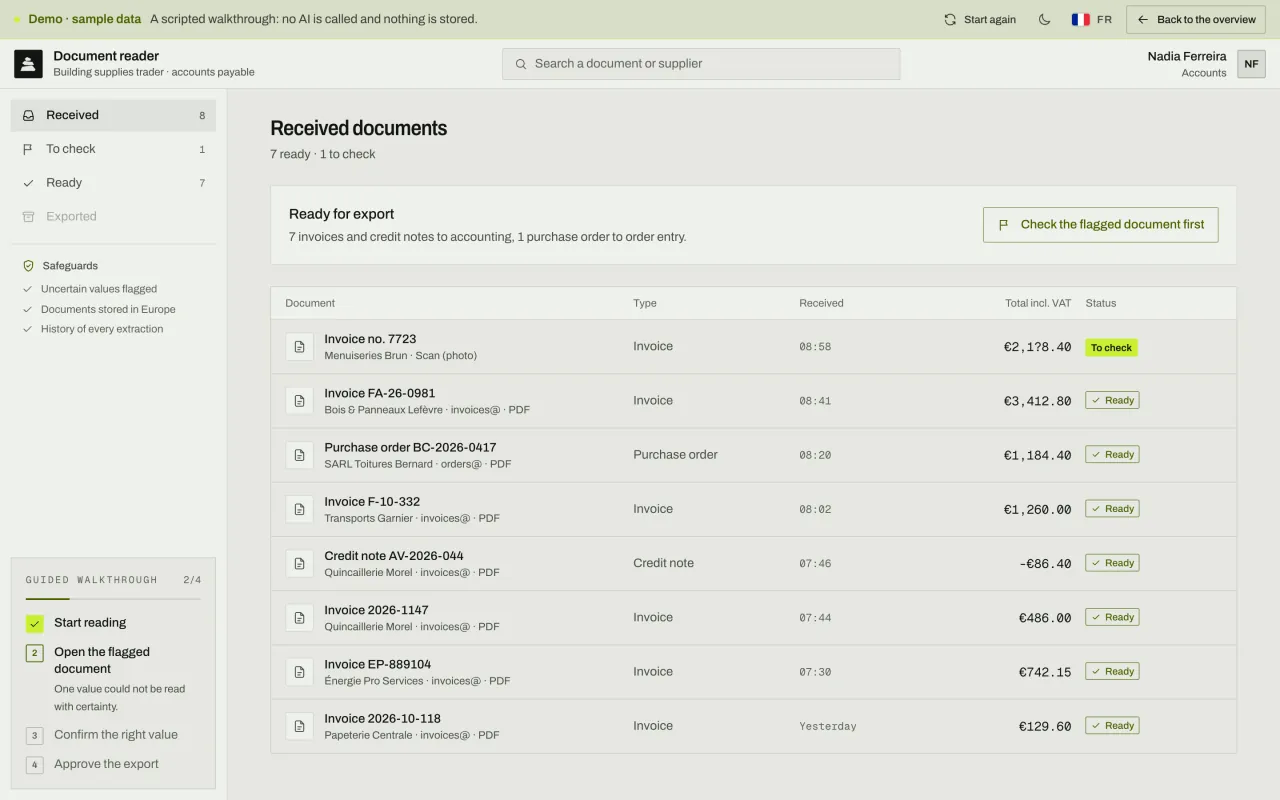1280x800 pixels.
Task: Click document icon for Invoice F-10-332
Action: click(299, 509)
